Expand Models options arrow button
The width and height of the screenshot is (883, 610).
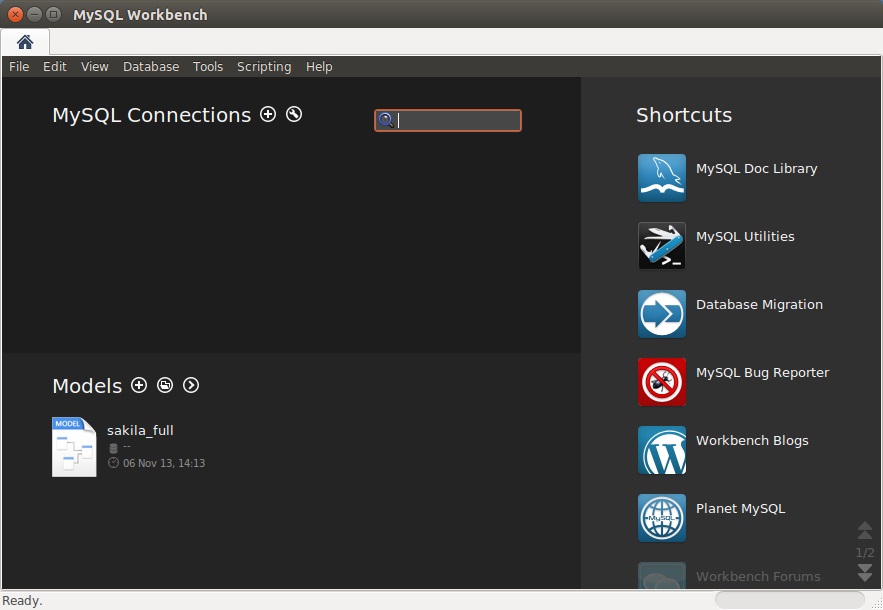click(191, 386)
